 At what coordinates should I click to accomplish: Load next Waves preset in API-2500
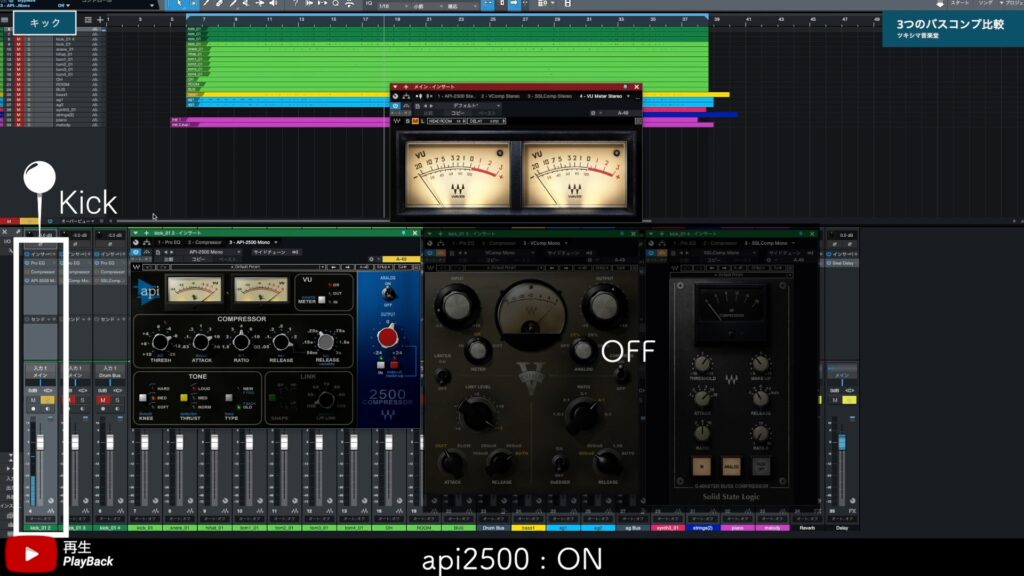(x=347, y=267)
